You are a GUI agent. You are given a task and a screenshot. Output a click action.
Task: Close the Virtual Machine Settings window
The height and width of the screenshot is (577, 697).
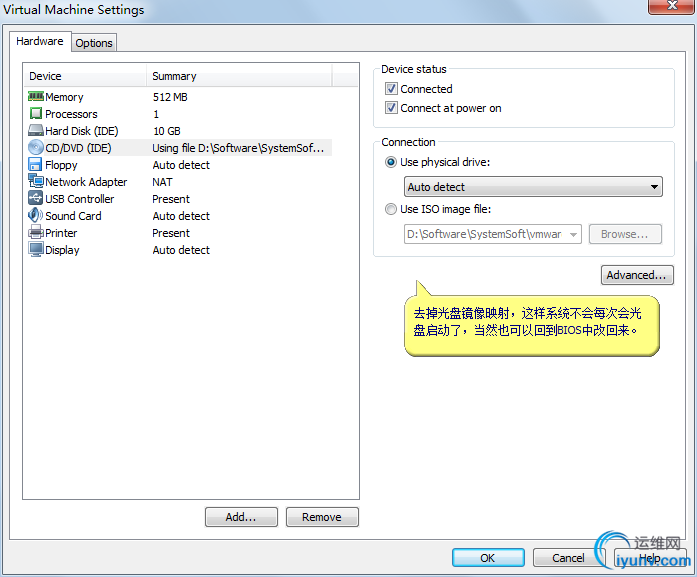click(x=672, y=6)
